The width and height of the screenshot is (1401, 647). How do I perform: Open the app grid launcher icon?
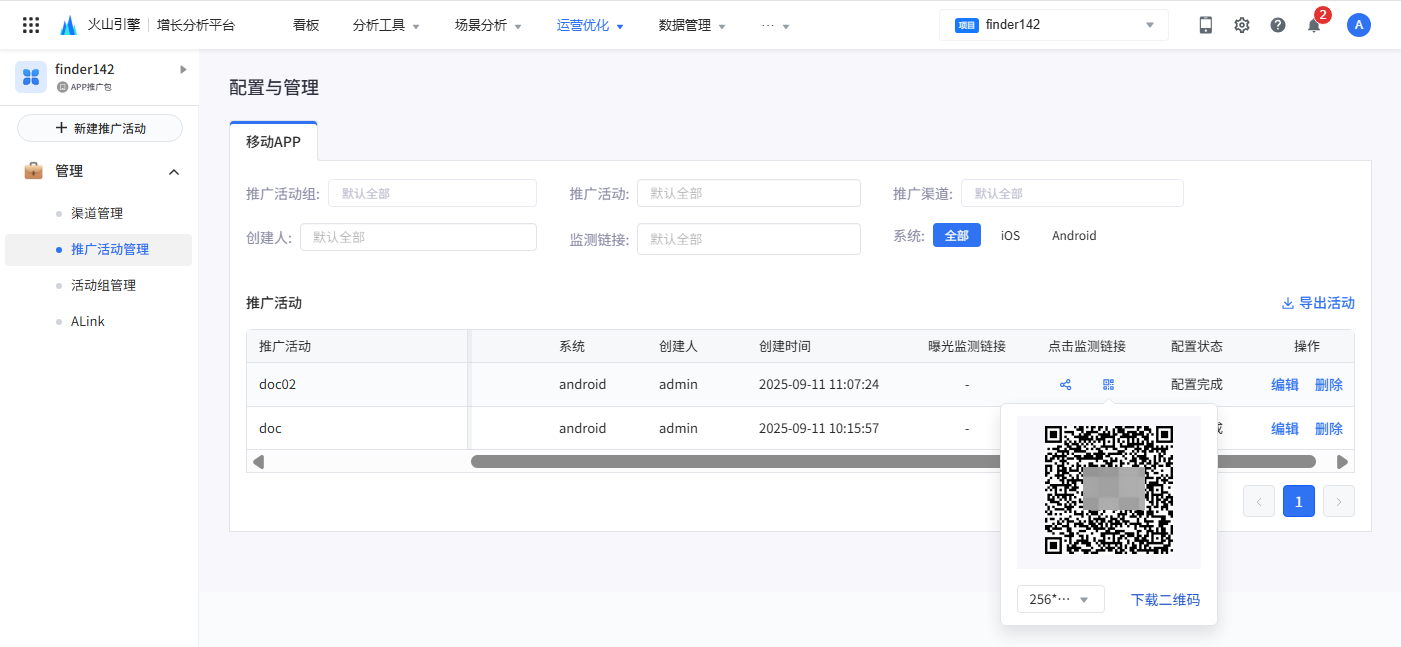[x=31, y=25]
